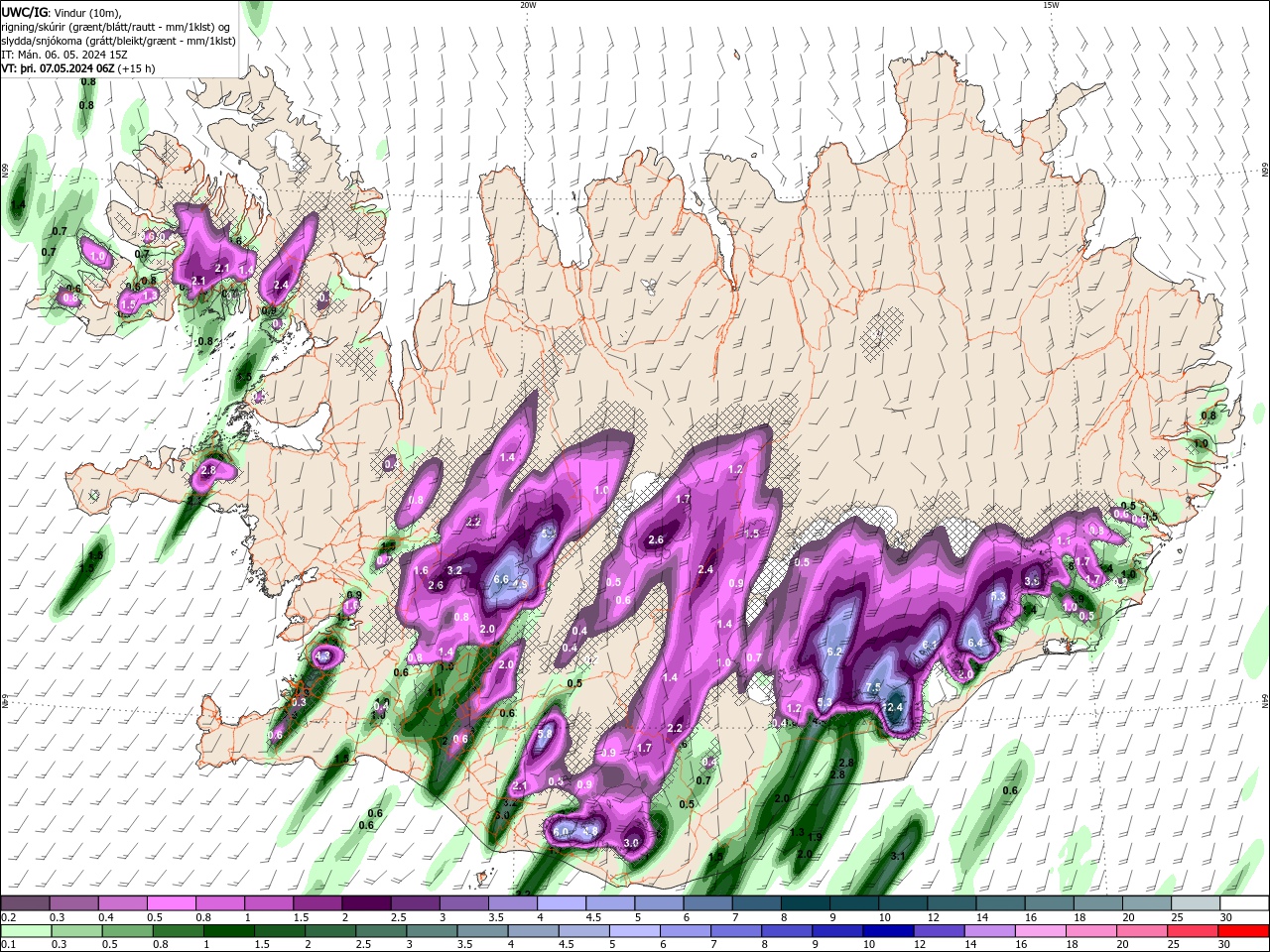Click the 'rigning/skúrir' legend description line
Viewport: 1270px width, 952px height.
[116, 27]
